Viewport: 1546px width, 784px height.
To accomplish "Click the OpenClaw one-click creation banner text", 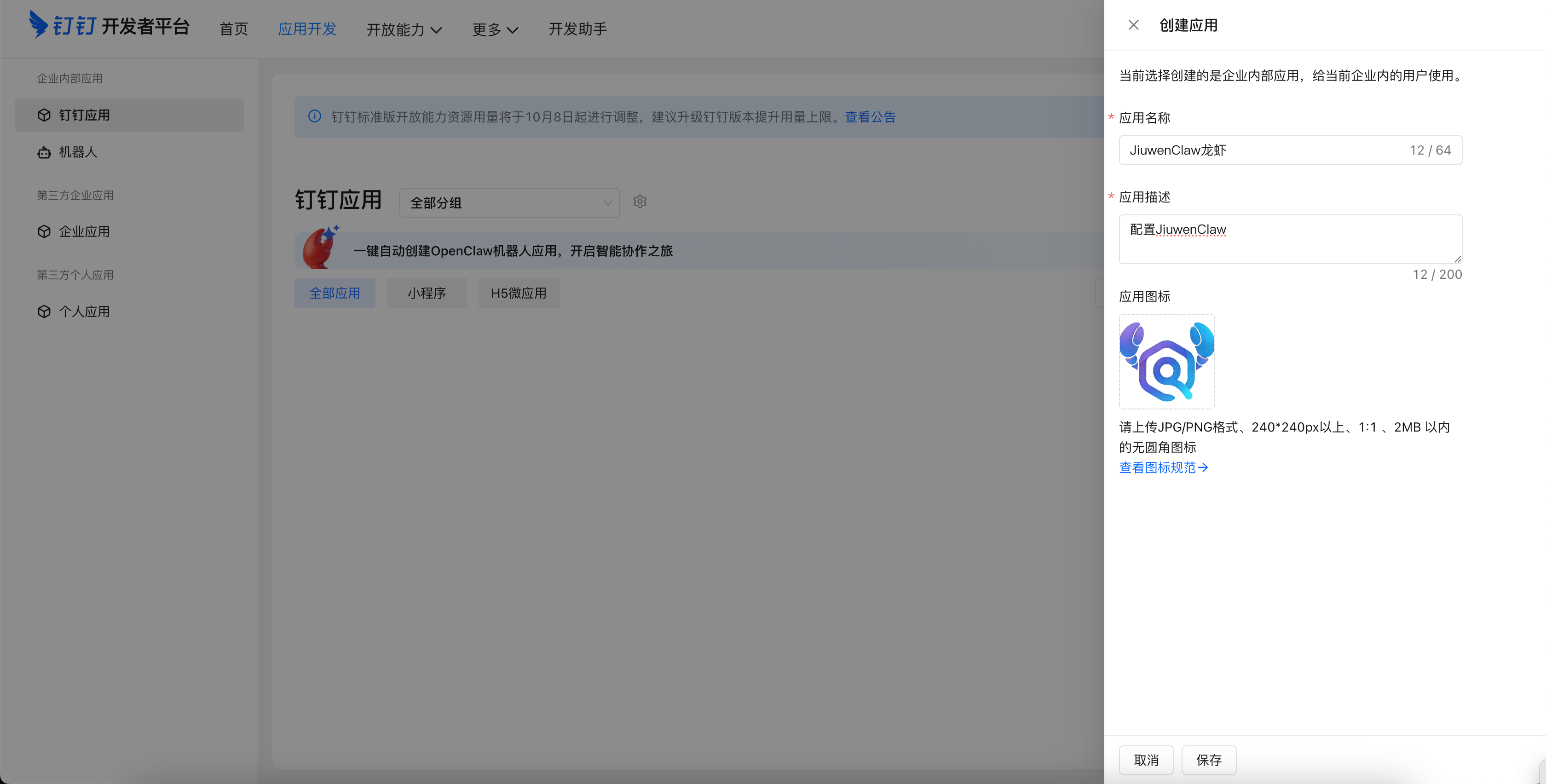I will click(513, 251).
